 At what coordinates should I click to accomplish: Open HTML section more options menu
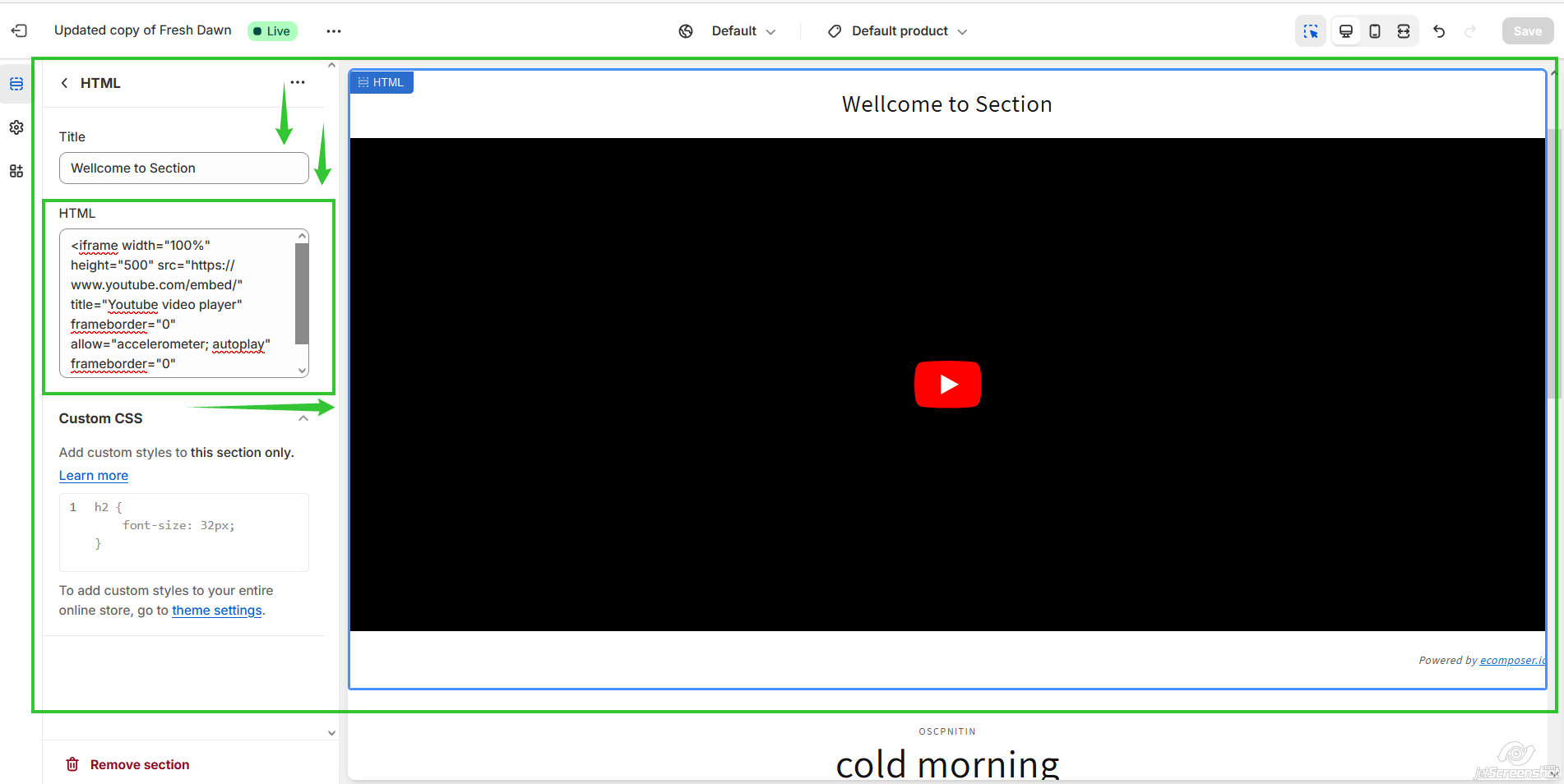(298, 82)
